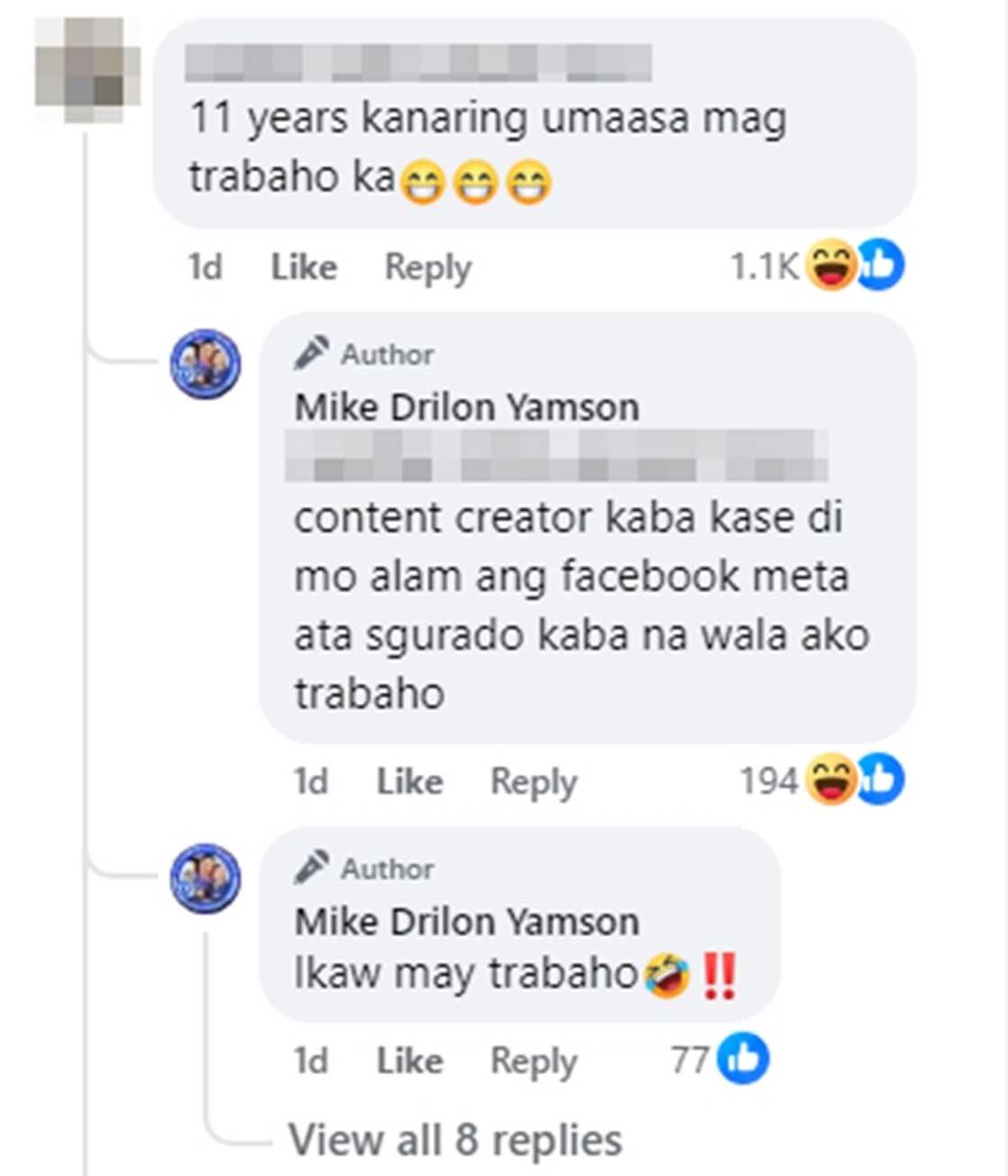Click the like reaction icon beside 77
1008x1176 pixels.
(x=742, y=1059)
